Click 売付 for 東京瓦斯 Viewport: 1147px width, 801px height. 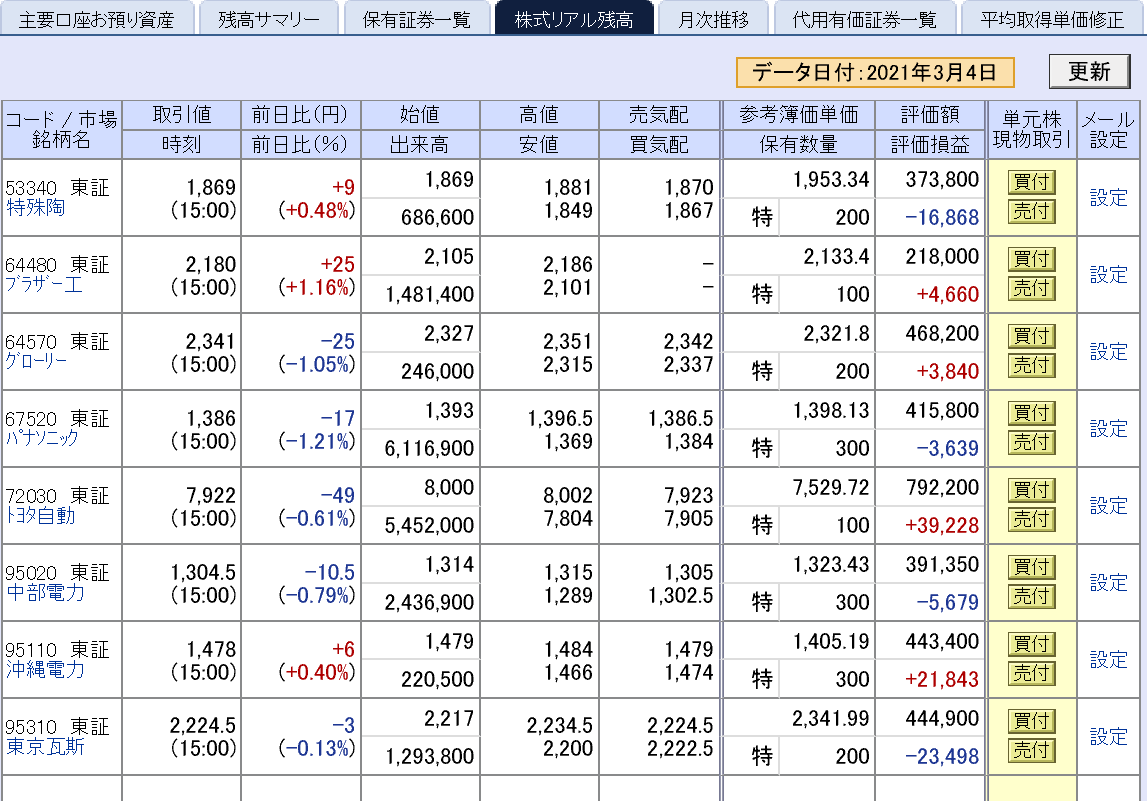1031,750
